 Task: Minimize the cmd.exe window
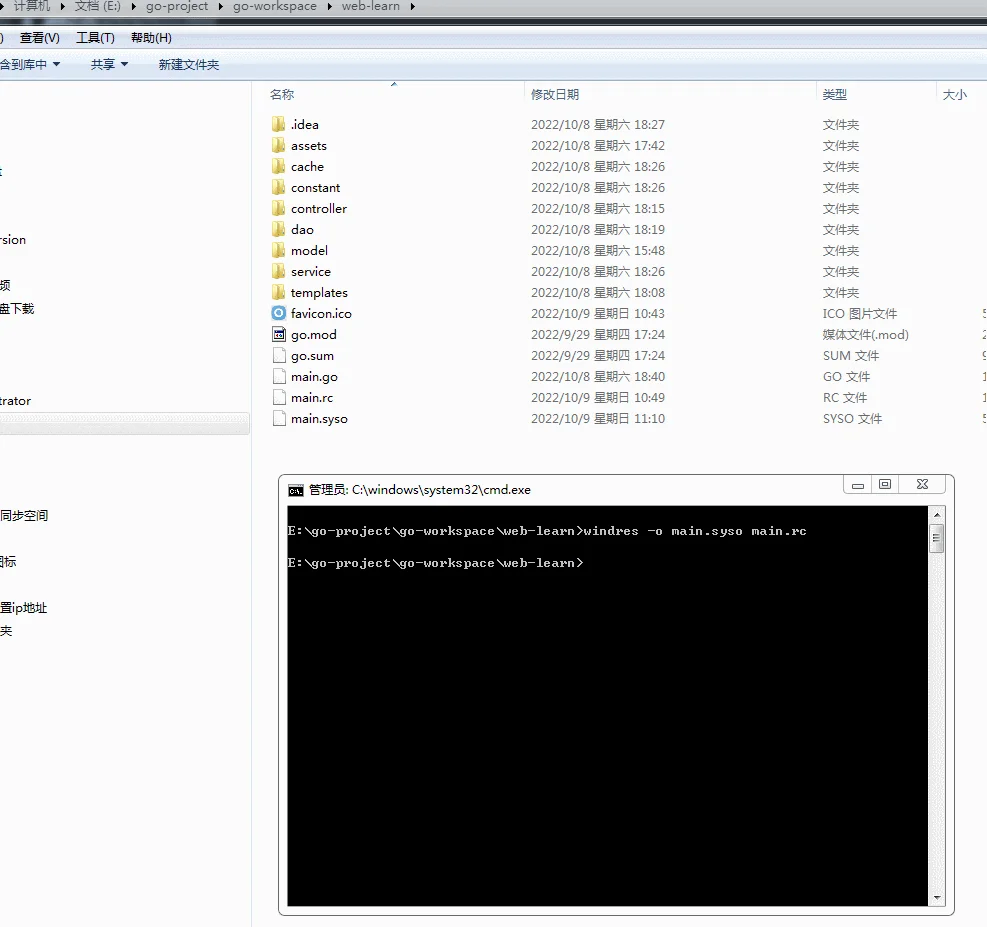coord(857,485)
